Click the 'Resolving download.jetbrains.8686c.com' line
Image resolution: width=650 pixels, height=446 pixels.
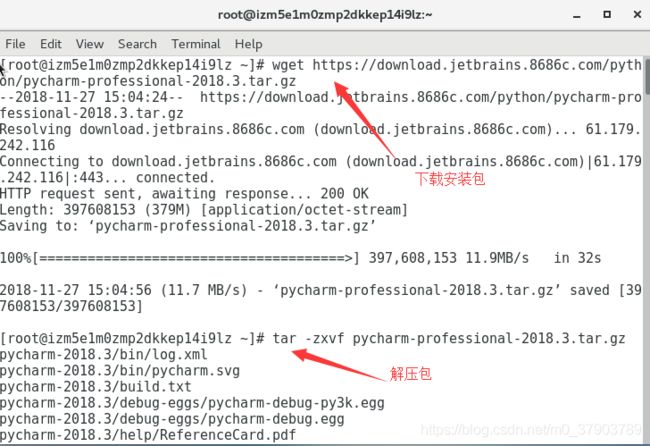pyautogui.click(x=321, y=137)
